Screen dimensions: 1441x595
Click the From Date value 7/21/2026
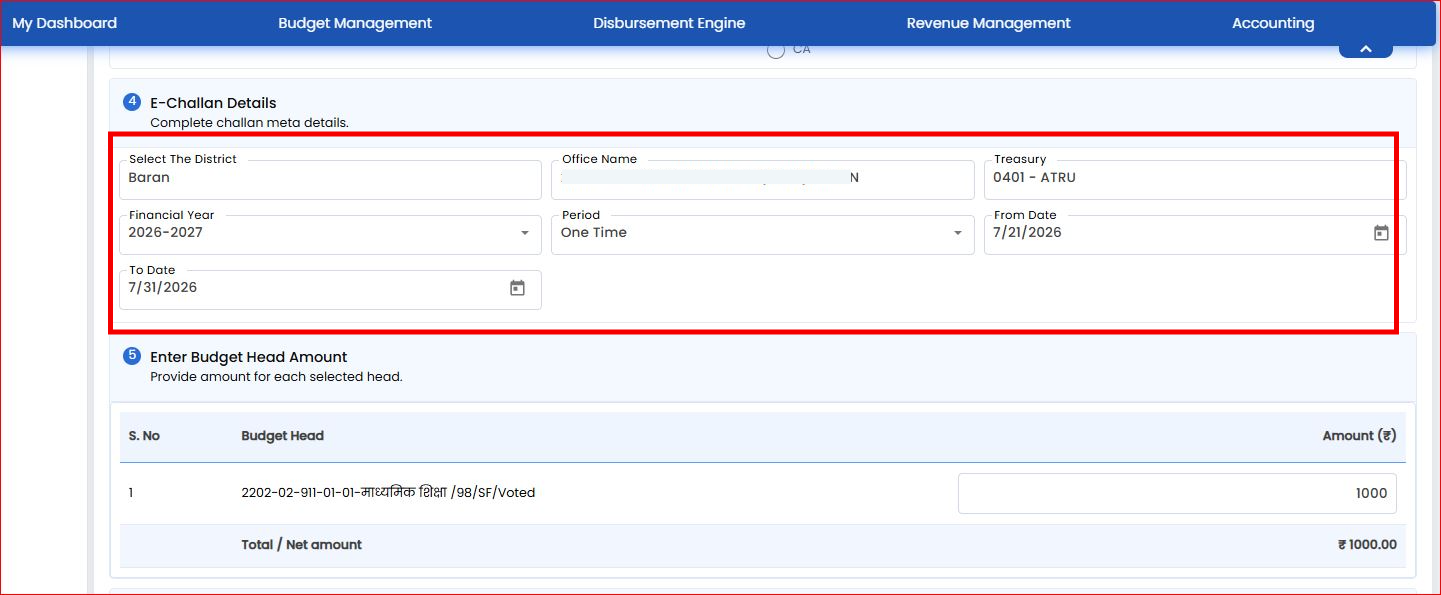[x=1027, y=233]
